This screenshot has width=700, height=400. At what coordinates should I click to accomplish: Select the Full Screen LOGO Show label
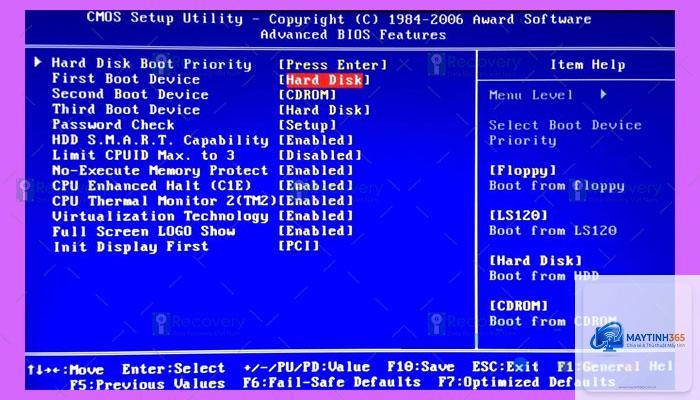tap(143, 231)
